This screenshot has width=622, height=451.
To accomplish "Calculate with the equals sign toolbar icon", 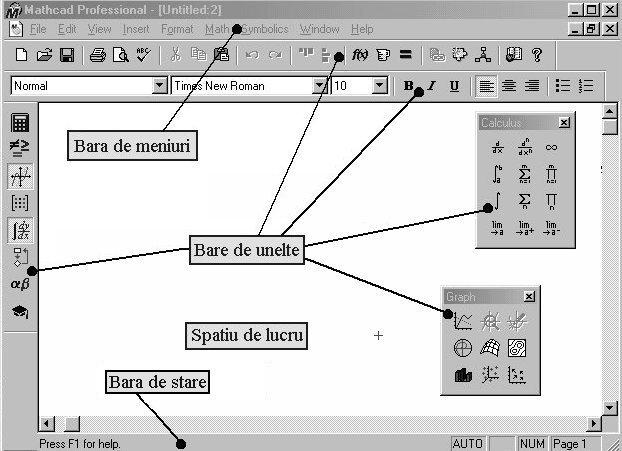I will (405, 54).
